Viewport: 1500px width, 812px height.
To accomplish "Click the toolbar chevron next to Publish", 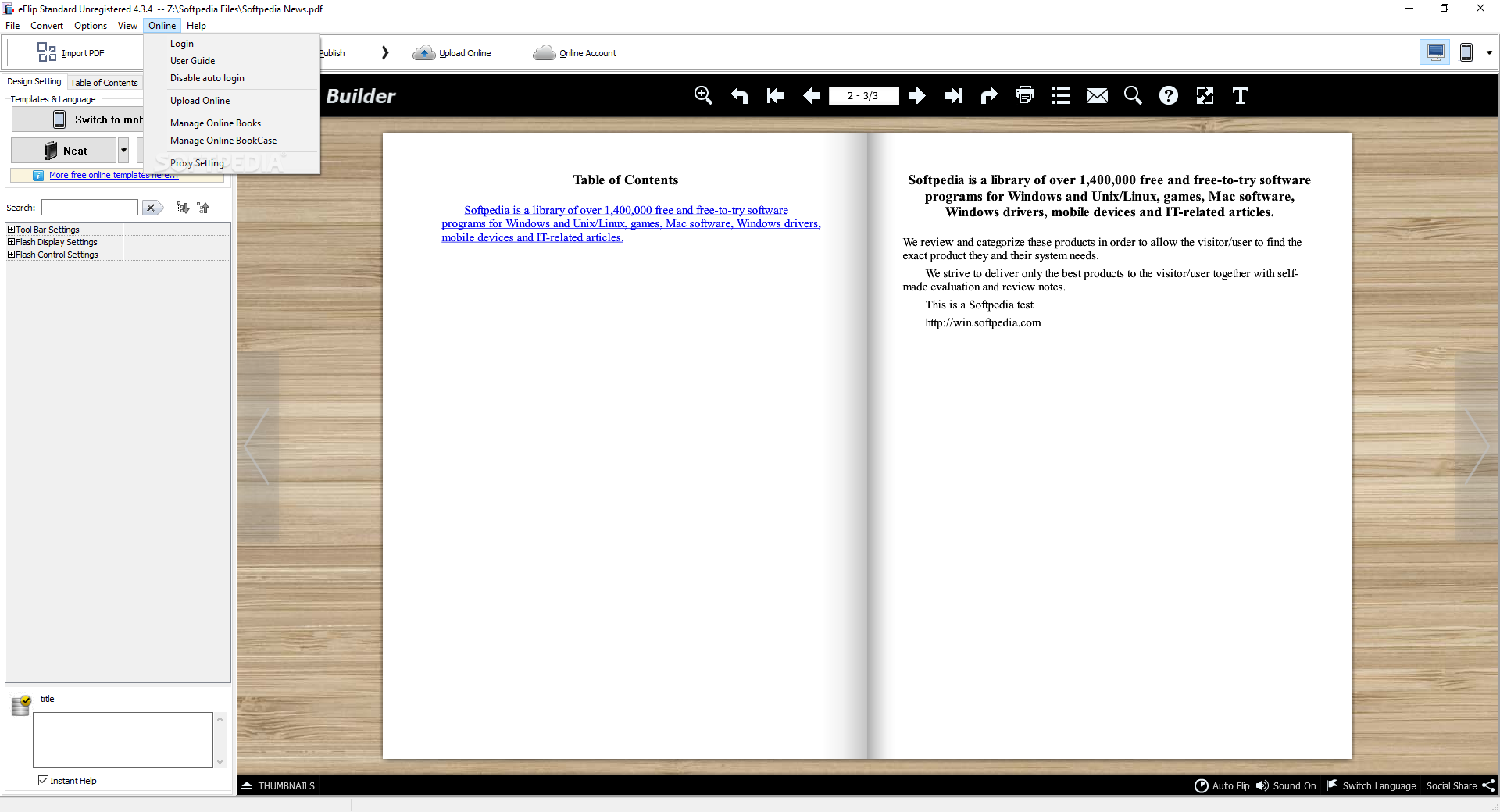I will (385, 52).
